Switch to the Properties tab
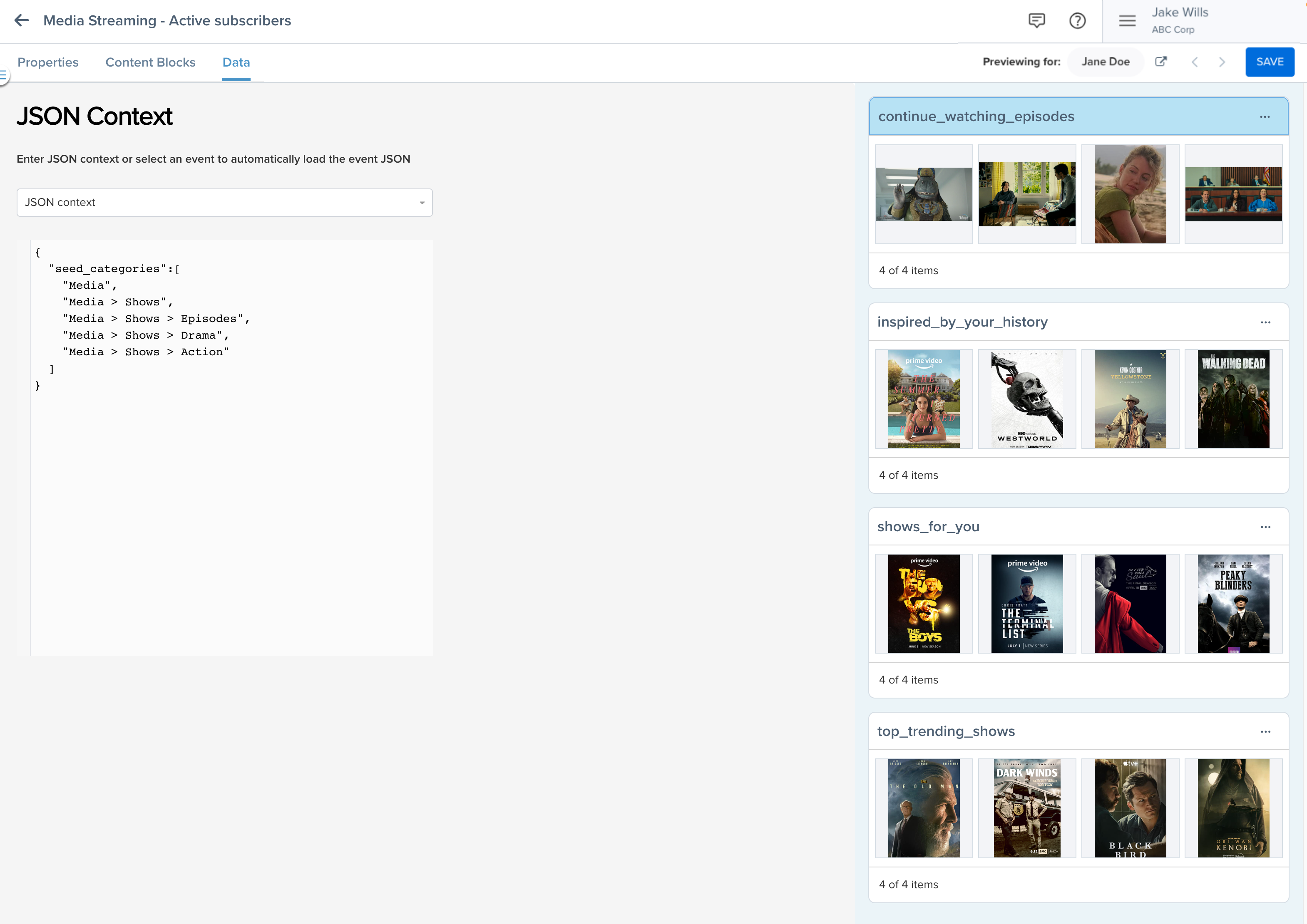Image resolution: width=1307 pixels, height=924 pixels. point(48,62)
